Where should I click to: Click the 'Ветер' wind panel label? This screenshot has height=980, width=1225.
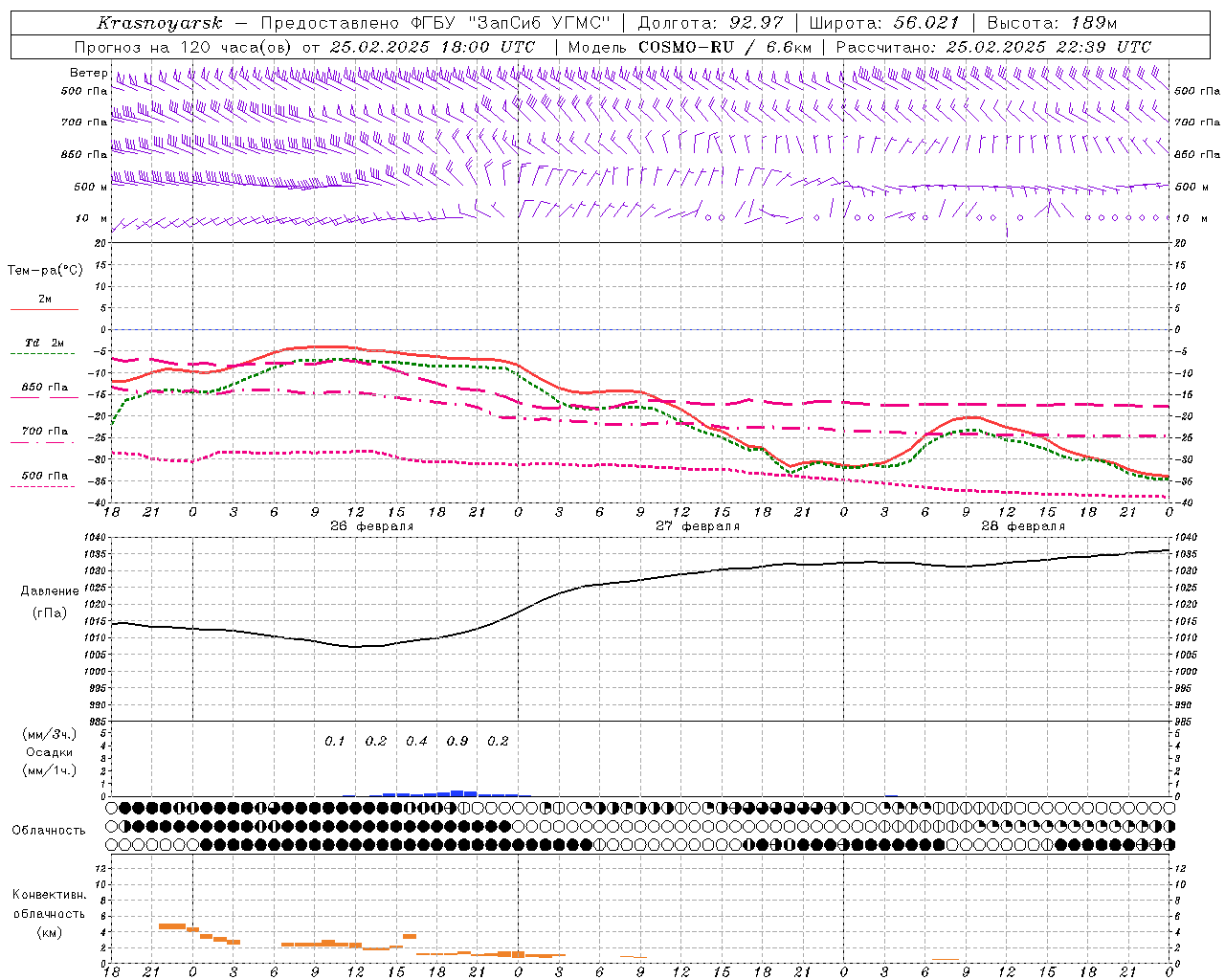pos(88,73)
